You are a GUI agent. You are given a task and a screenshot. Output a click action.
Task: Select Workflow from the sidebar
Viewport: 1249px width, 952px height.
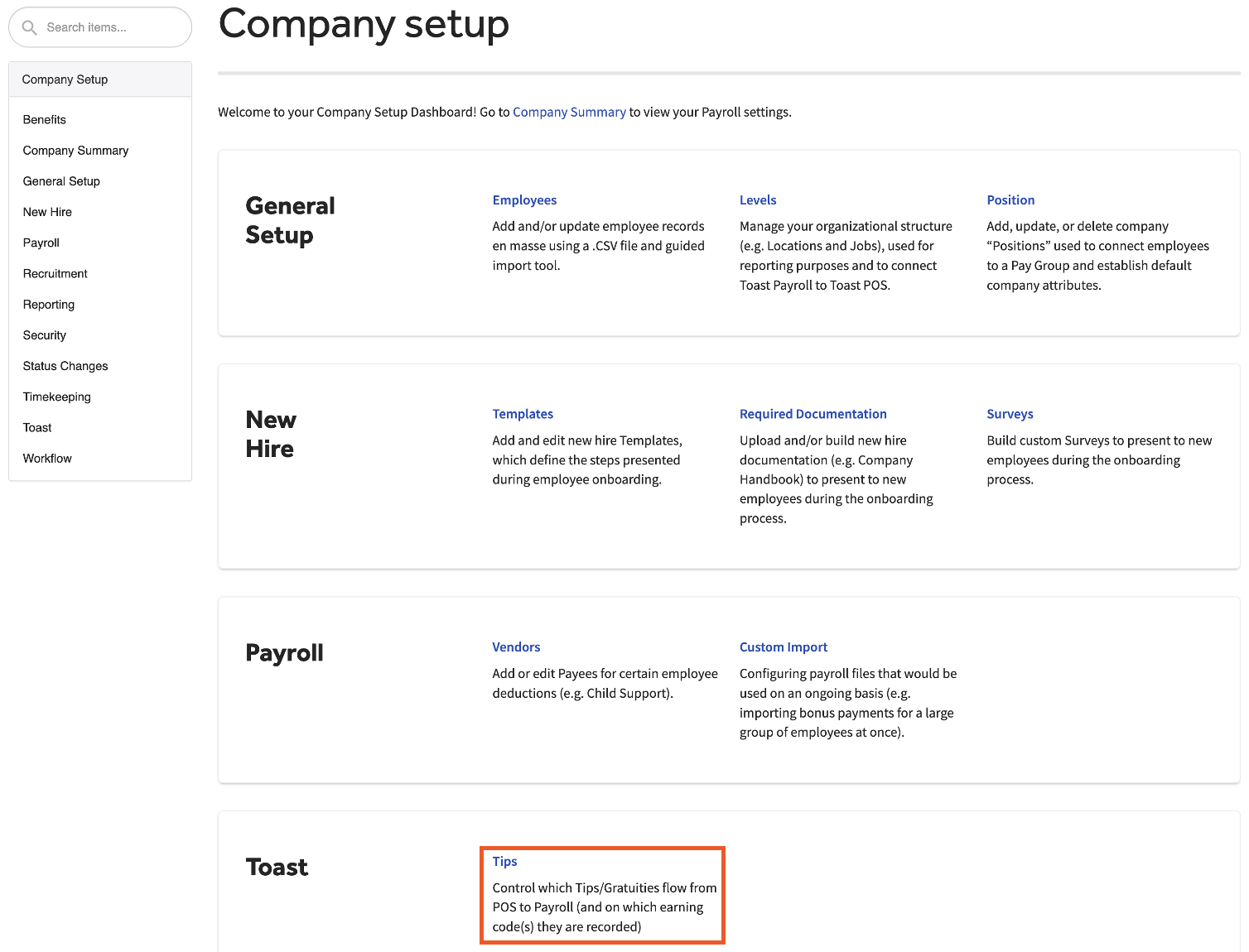pyautogui.click(x=46, y=458)
